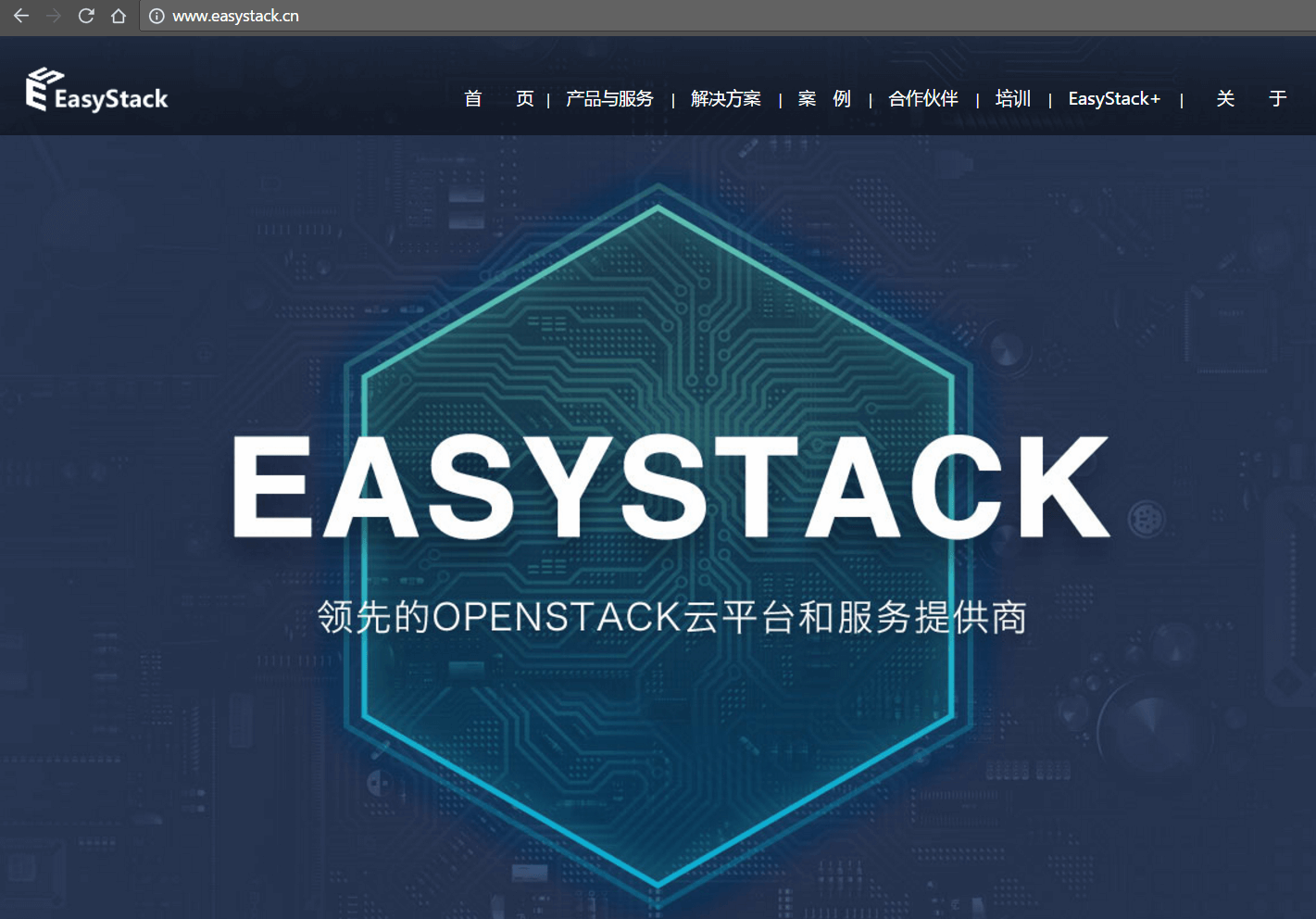Open the 案例 navigation item
Viewport: 1316px width, 919px height.
click(x=823, y=98)
